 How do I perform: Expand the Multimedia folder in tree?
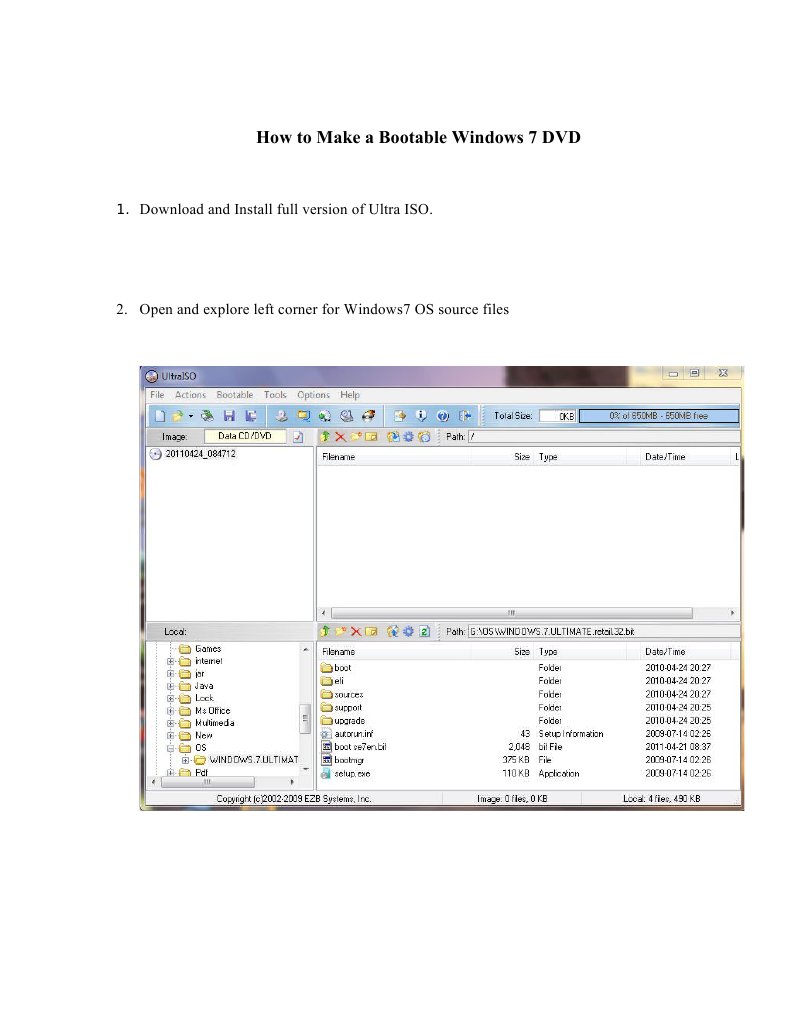[x=170, y=723]
